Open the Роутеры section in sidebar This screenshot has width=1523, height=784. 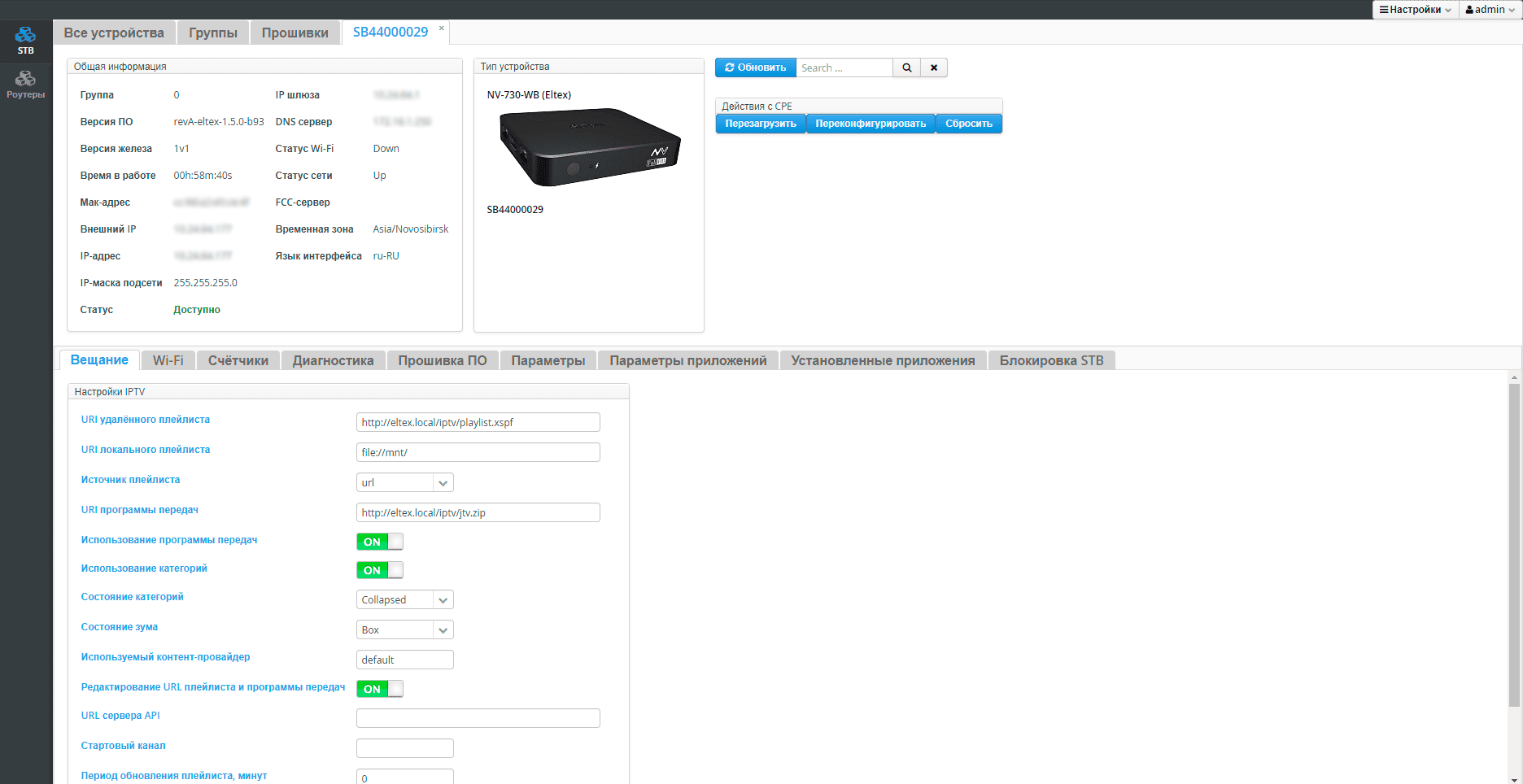point(25,84)
